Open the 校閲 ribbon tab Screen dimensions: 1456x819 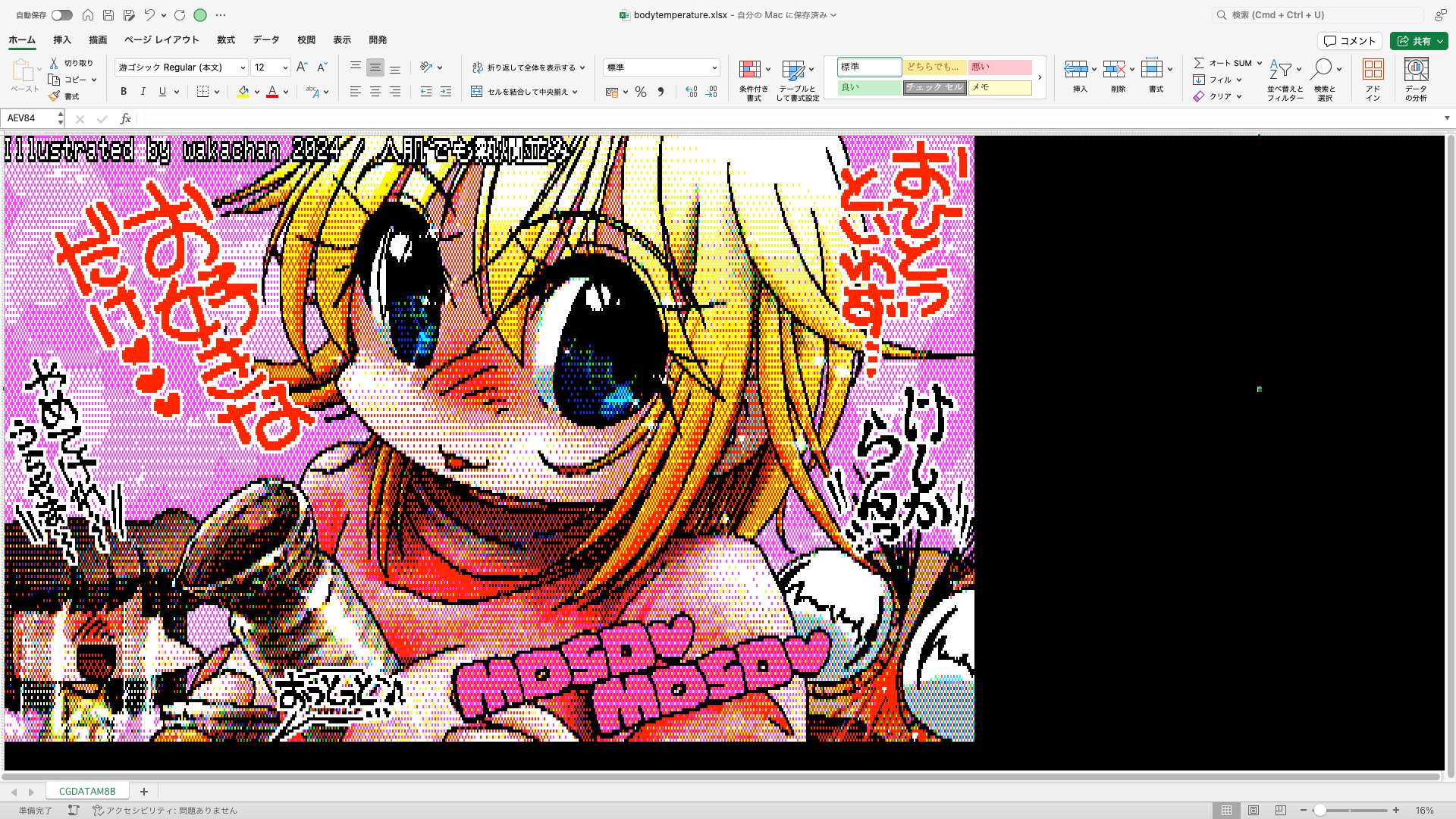(306, 40)
